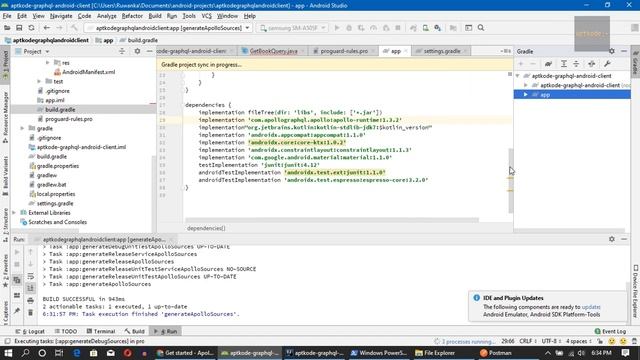
Task: Open the File menu
Action: tap(7, 16)
